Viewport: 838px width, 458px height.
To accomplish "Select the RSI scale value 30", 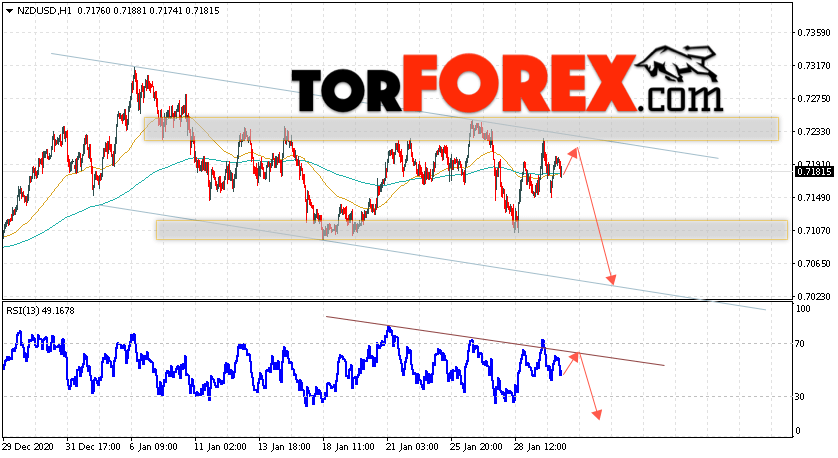I will click(x=800, y=397).
